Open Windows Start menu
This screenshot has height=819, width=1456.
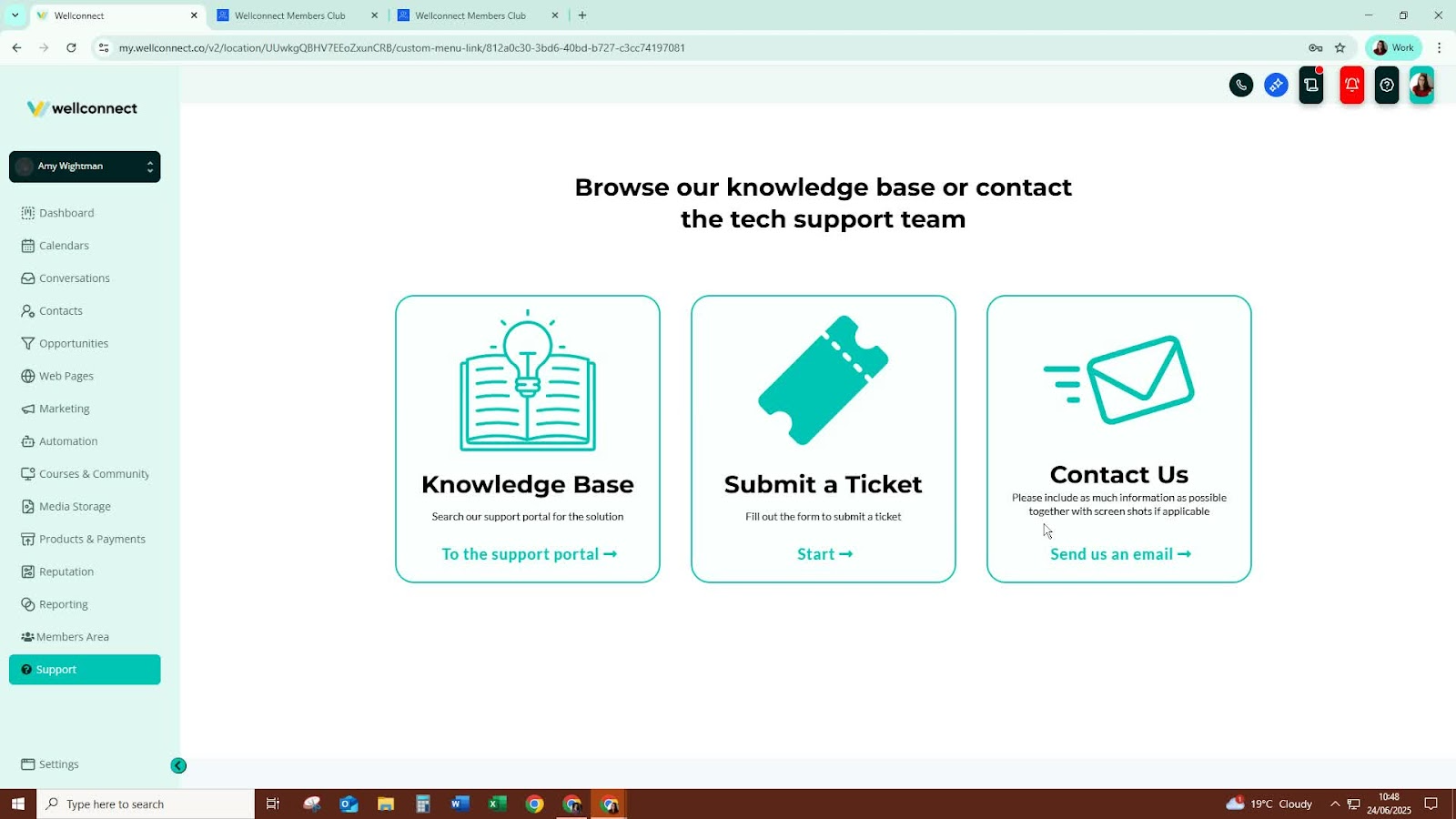[18, 804]
